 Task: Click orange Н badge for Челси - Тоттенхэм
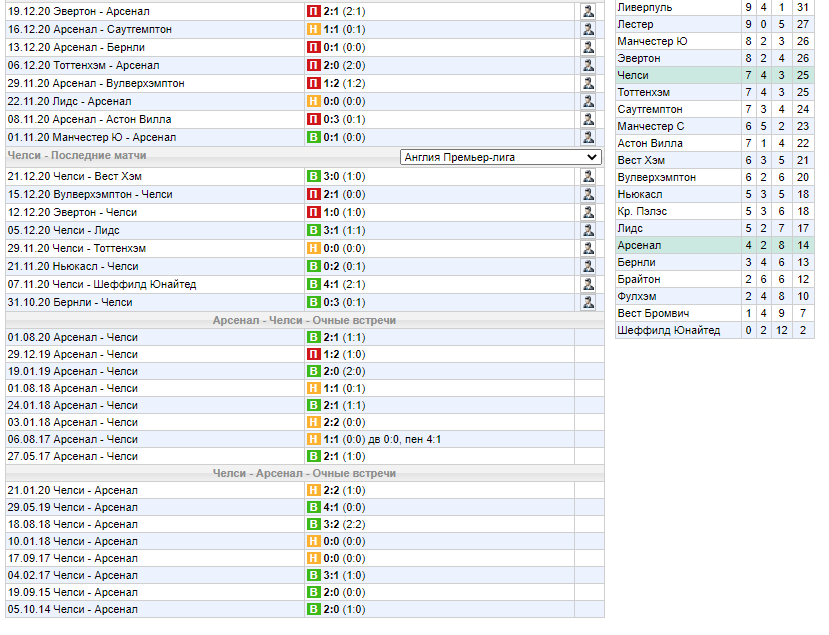pyautogui.click(x=314, y=248)
